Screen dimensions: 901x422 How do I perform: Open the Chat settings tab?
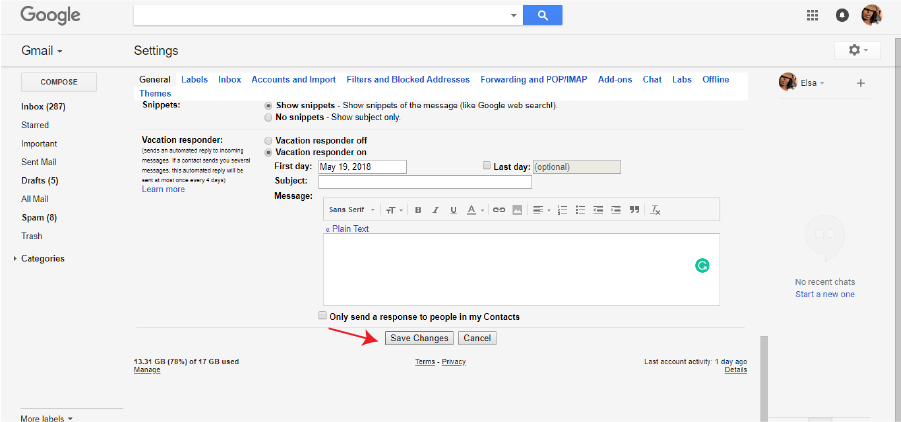click(x=652, y=80)
